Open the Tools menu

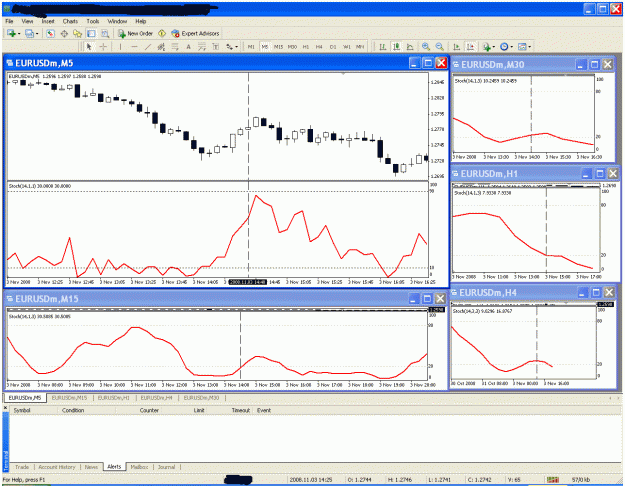(x=93, y=21)
